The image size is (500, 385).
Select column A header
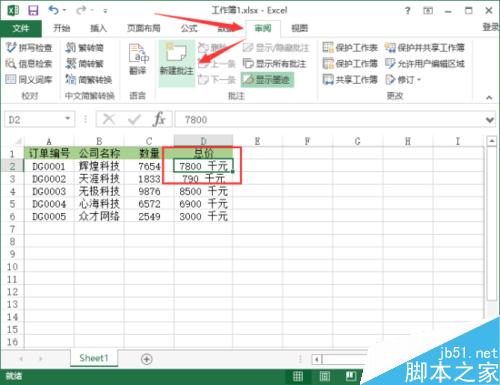(49, 141)
